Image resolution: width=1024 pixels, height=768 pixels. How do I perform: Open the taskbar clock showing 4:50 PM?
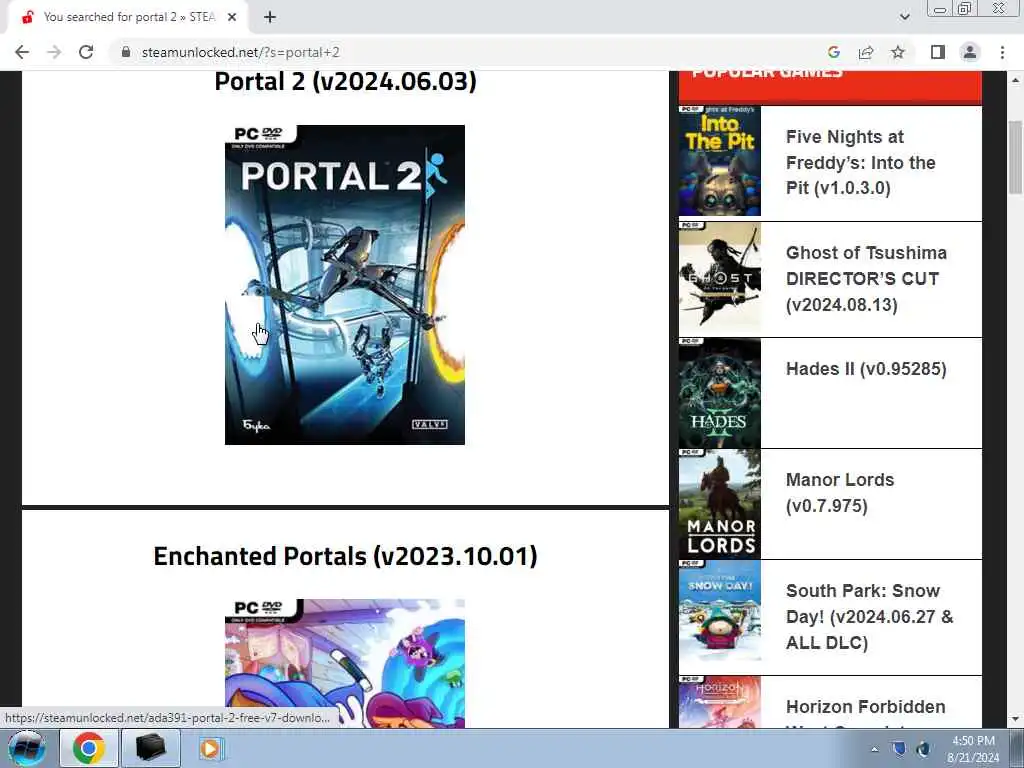pos(973,749)
